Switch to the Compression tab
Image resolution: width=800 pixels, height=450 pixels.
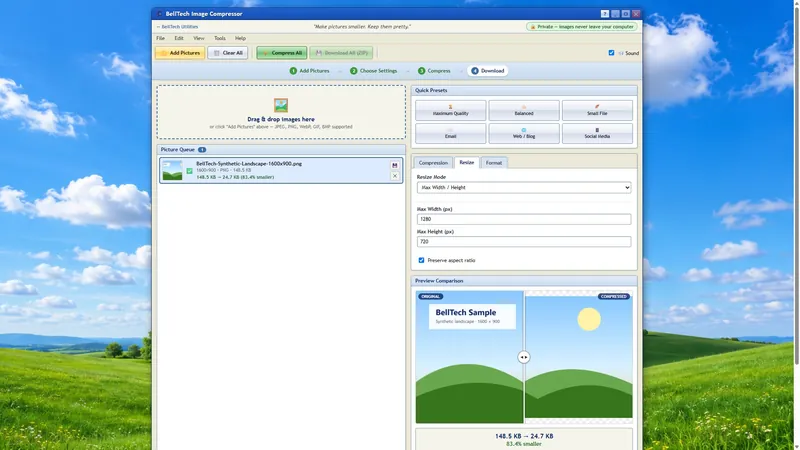433,163
